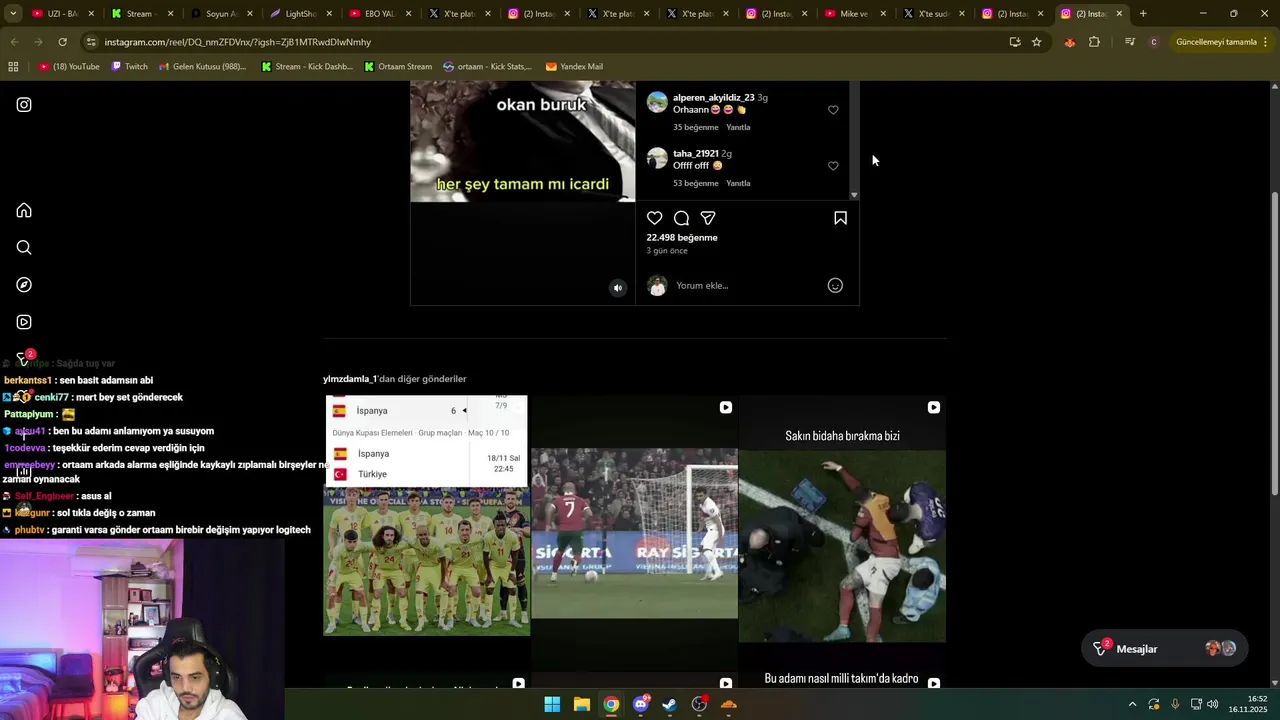Open OBS Studio from the taskbar

click(699, 704)
